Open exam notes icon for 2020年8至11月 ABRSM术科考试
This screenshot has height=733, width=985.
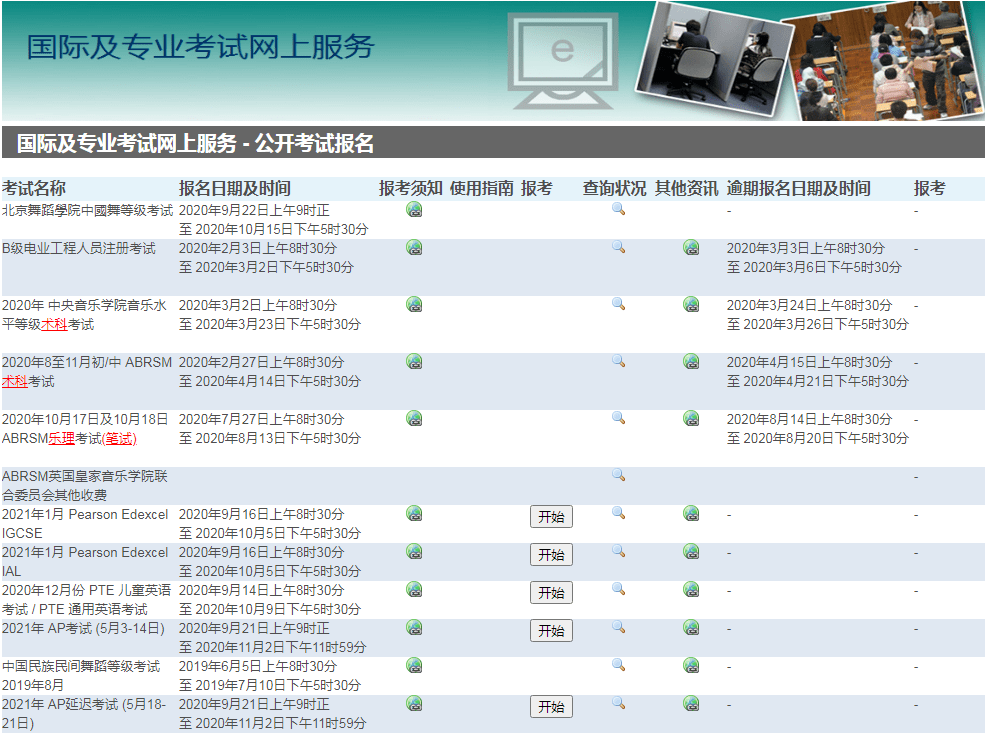tap(414, 362)
